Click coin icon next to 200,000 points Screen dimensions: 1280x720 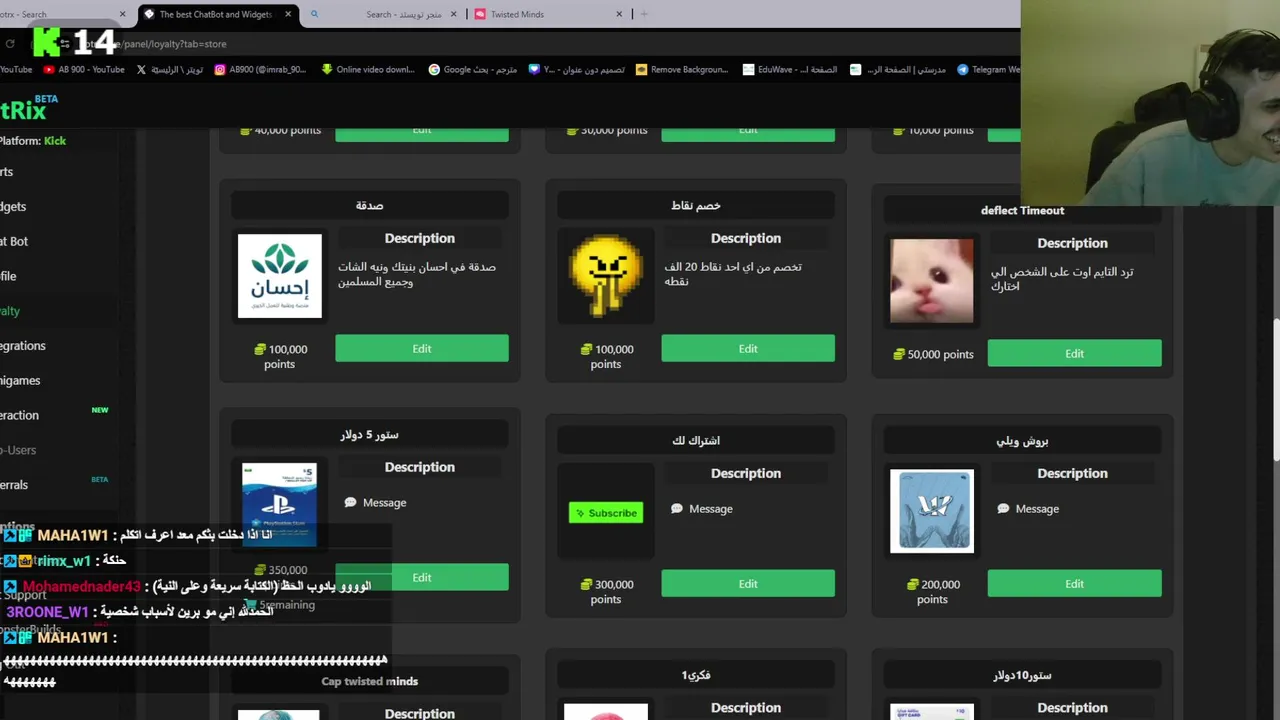[913, 584]
